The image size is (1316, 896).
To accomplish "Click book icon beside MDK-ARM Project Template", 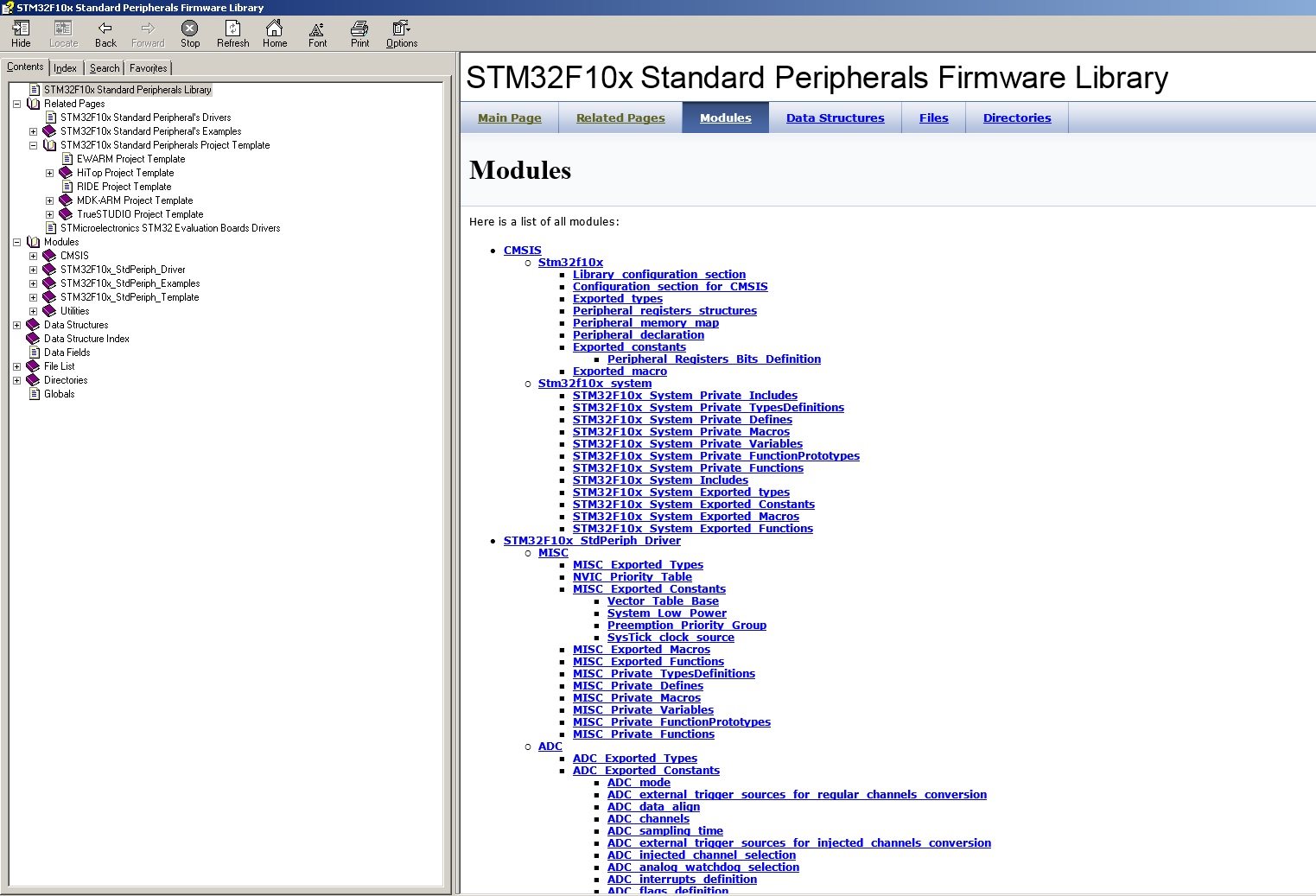I will (x=67, y=200).
